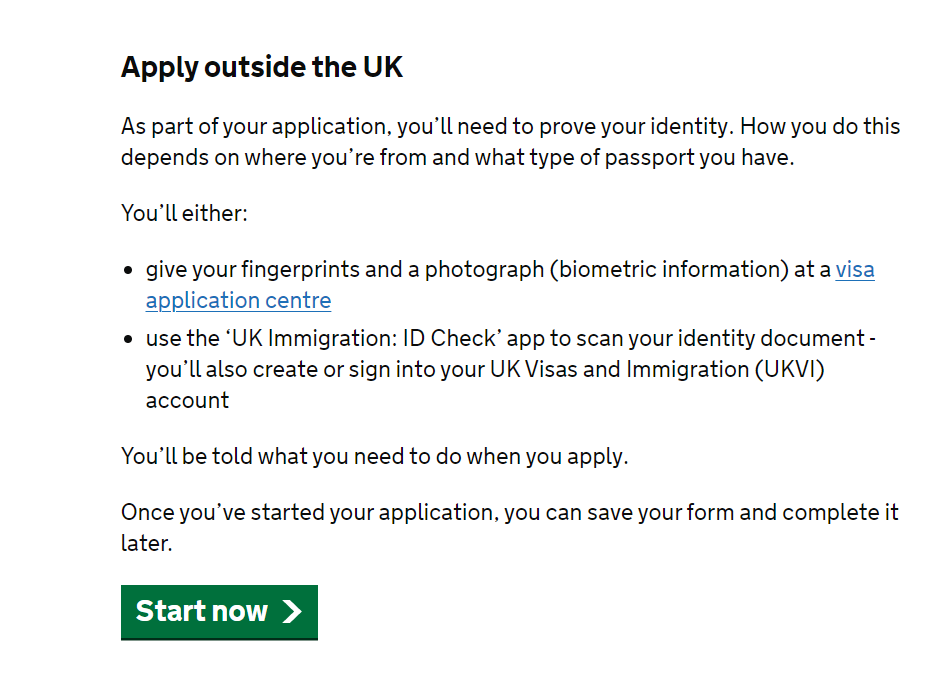Click the bullet dot before 'use the UK Immigration'
The width and height of the screenshot is (932, 679).
pyautogui.click(x=128, y=340)
